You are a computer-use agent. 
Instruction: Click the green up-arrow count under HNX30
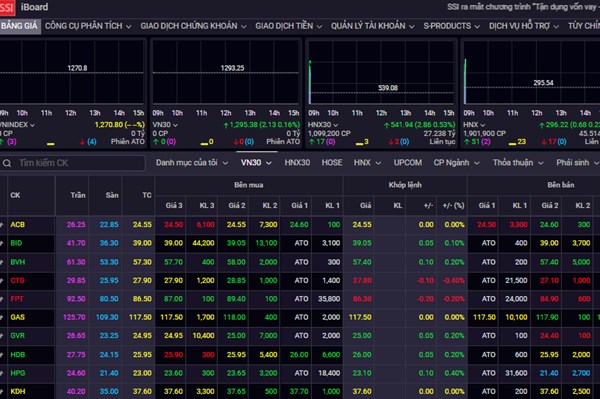(x=321, y=142)
